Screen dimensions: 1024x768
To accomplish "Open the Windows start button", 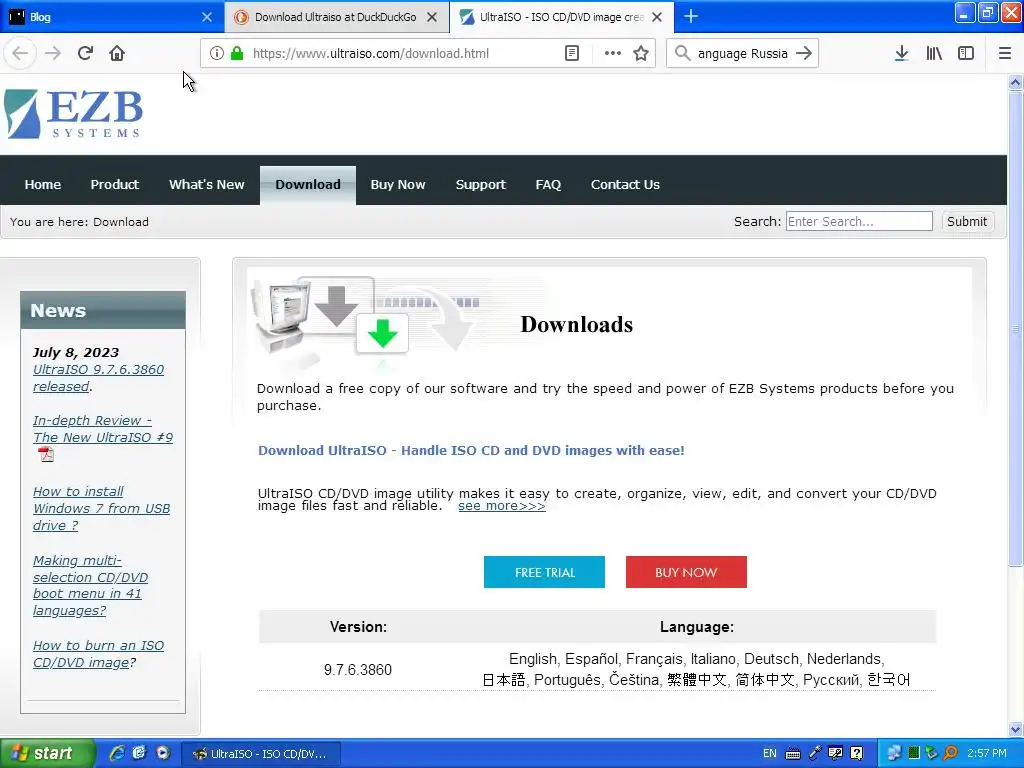I will click(x=47, y=753).
